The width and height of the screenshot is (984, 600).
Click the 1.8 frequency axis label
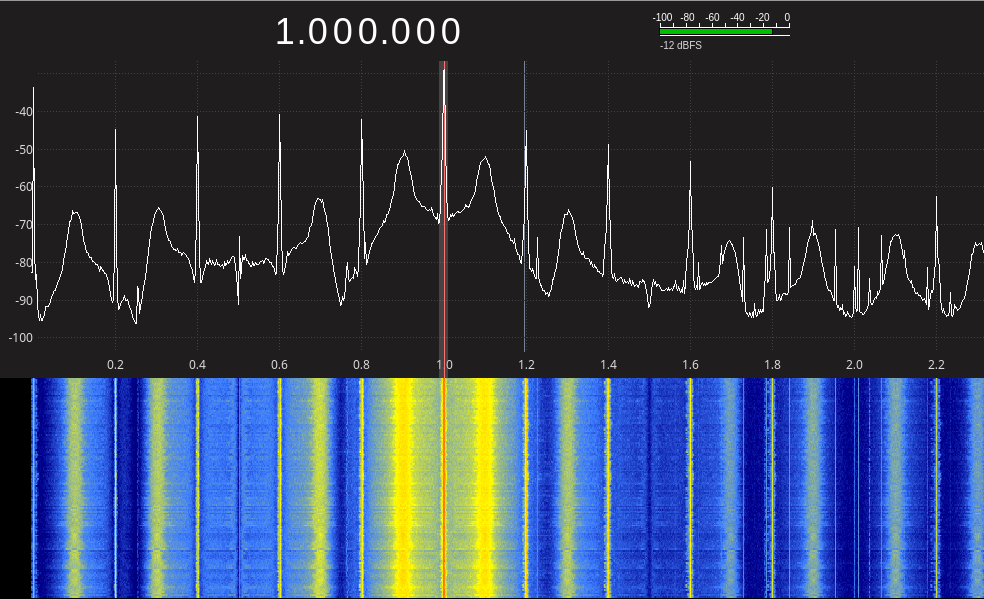tap(773, 365)
